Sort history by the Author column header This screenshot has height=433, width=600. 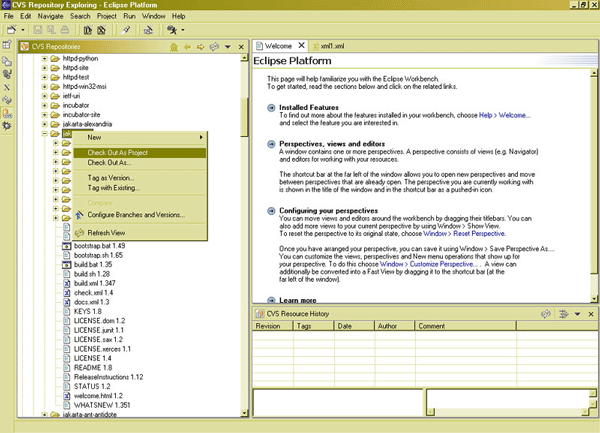coord(395,326)
